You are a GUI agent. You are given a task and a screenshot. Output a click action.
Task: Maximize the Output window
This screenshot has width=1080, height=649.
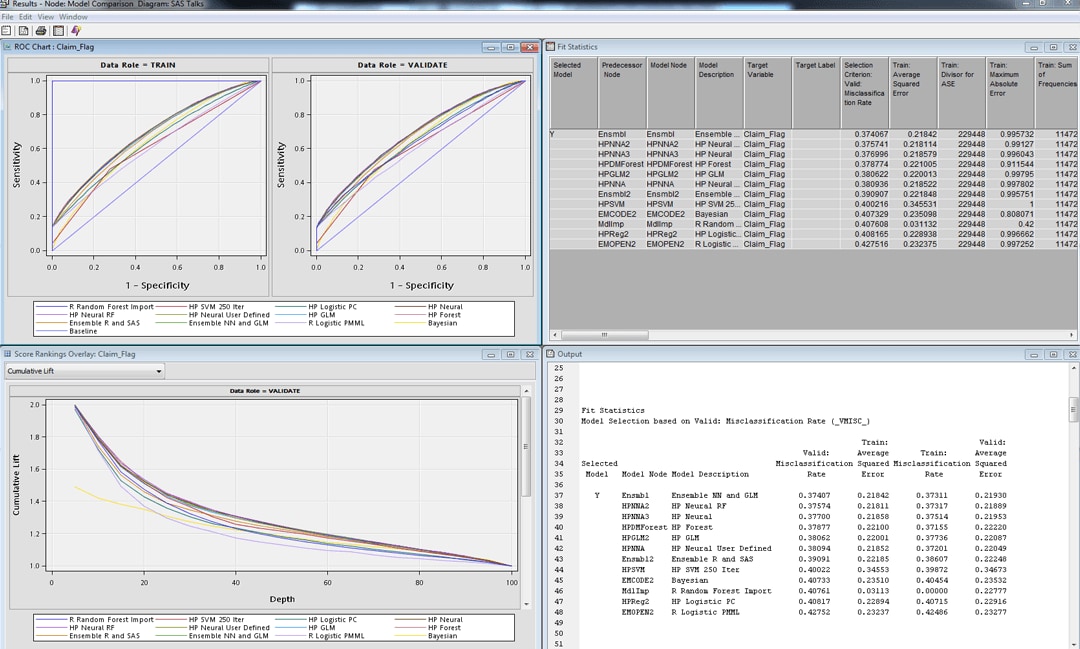point(1053,354)
